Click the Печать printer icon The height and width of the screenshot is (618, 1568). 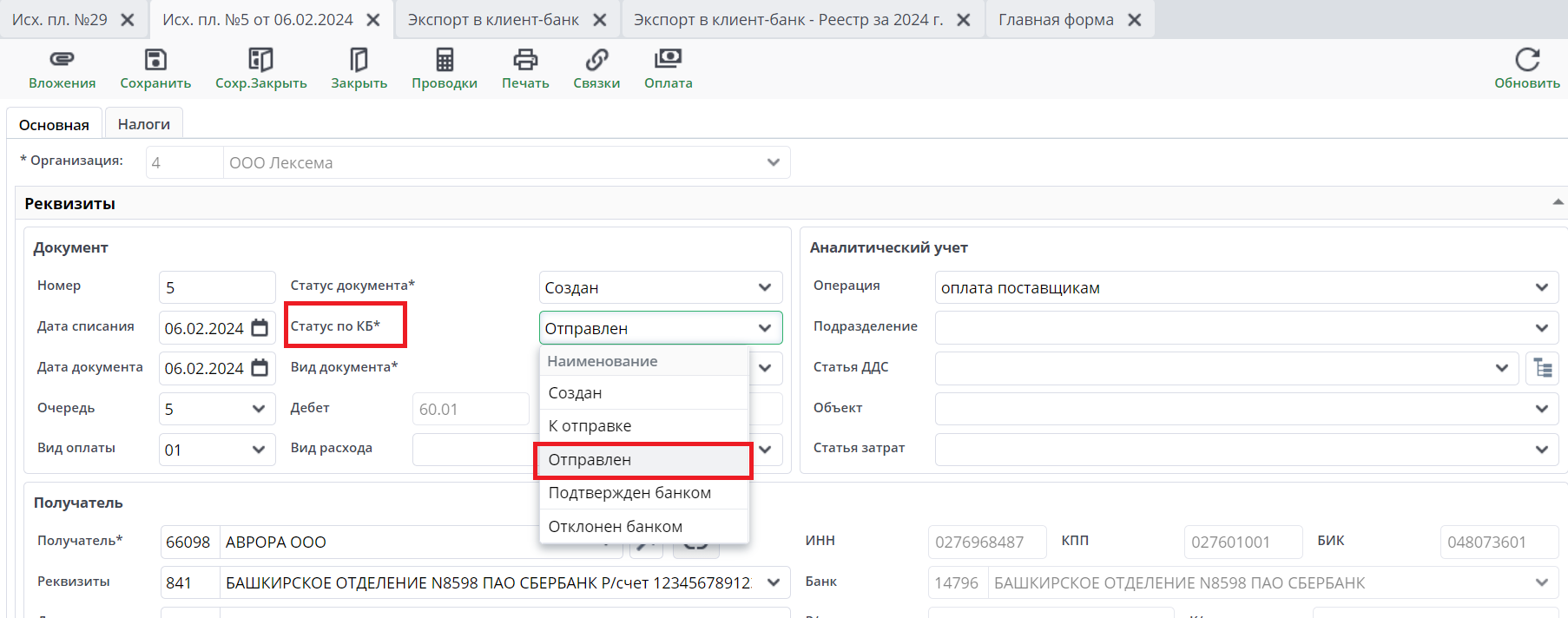(x=525, y=60)
